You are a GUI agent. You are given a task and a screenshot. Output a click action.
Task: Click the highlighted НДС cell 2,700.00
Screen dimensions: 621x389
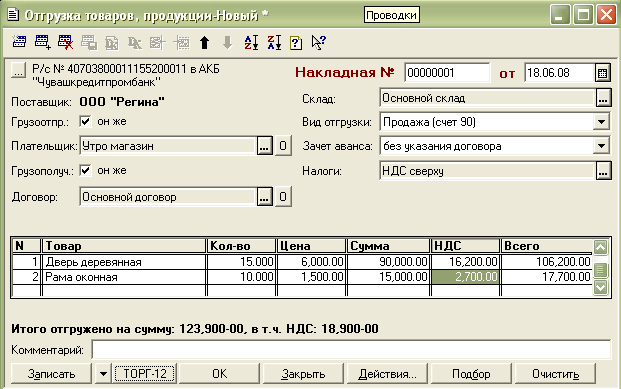click(465, 277)
